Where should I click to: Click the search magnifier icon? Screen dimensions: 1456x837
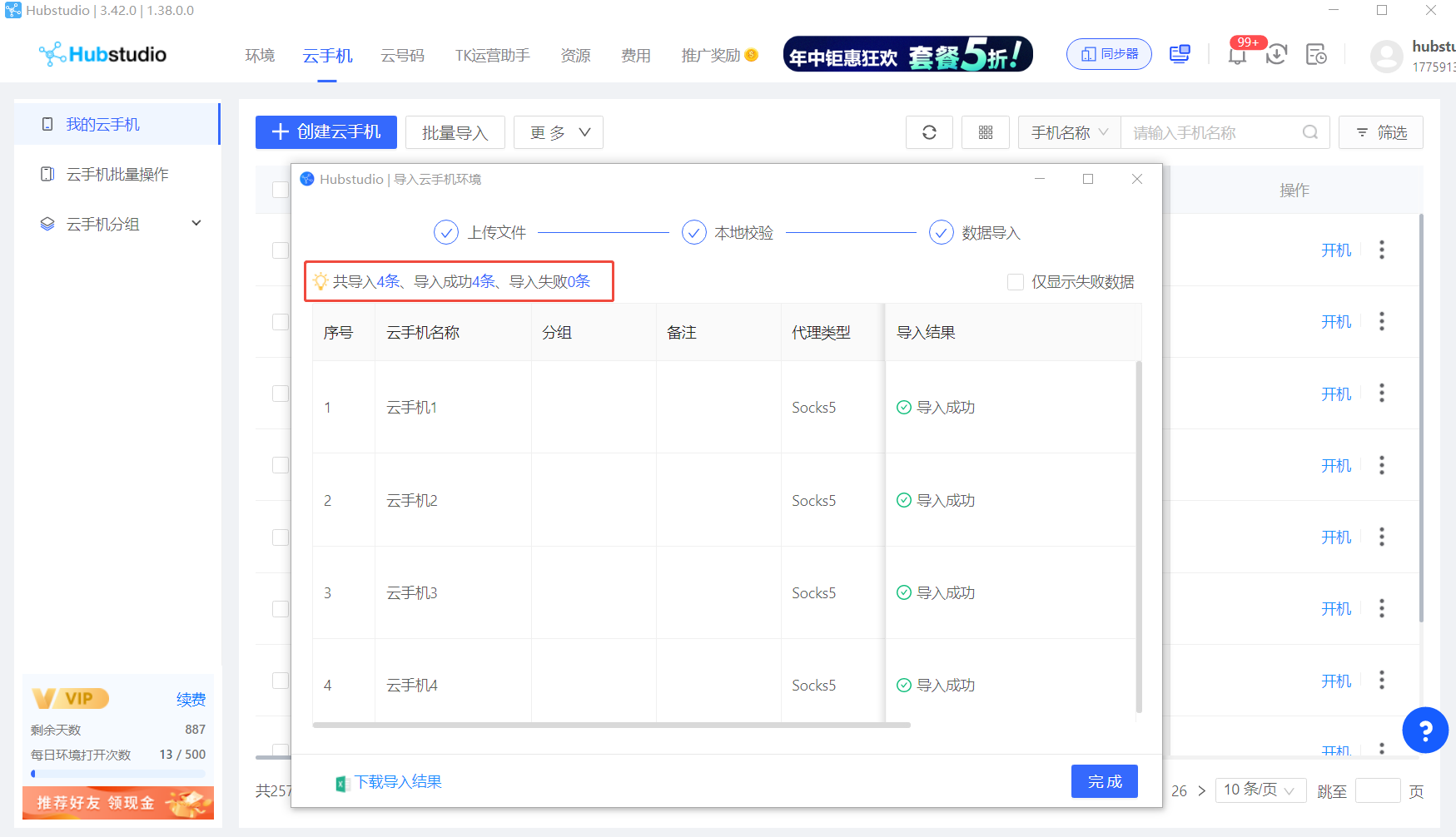coord(1310,132)
